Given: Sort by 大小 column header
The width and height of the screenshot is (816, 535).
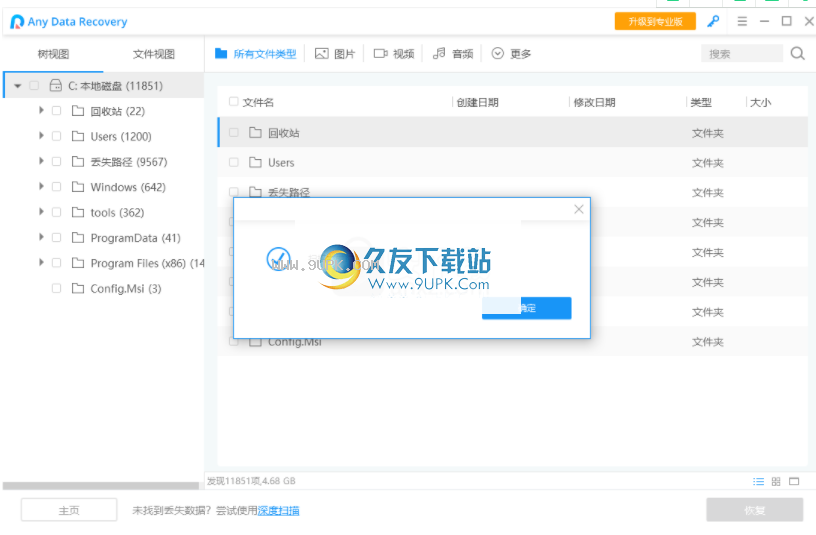Looking at the screenshot, I should click(x=760, y=102).
